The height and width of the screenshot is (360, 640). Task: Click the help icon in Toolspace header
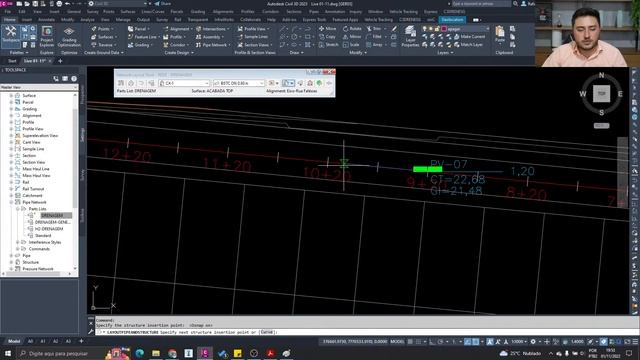74,78
